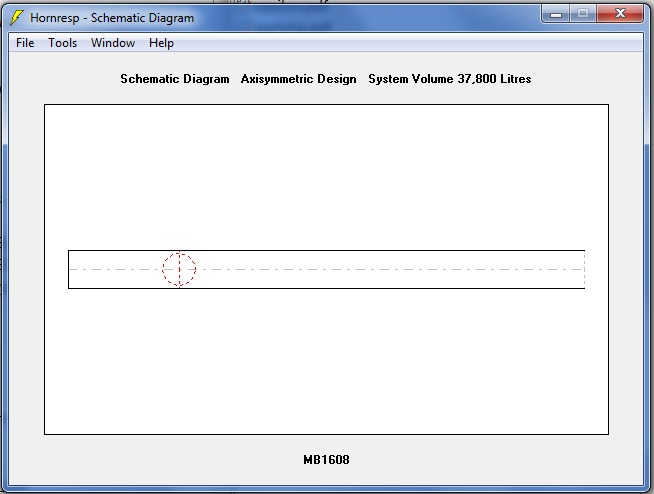Click the 'Hornresp - Schematic Diagram' title text
The image size is (654, 494).
pos(112,18)
